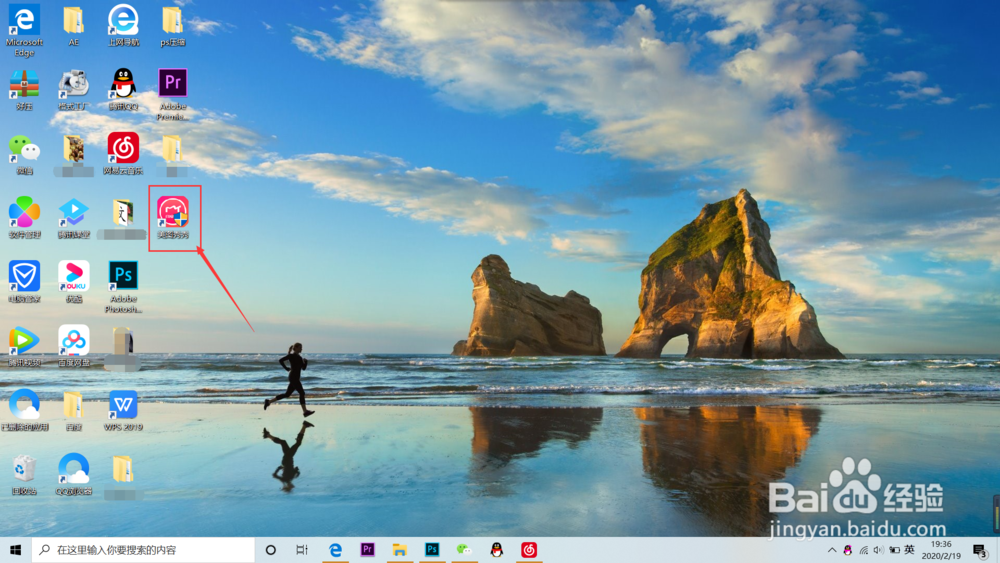The width and height of the screenshot is (1000, 563).
Task: Switch to QQ penguin on taskbar
Action: 497,550
